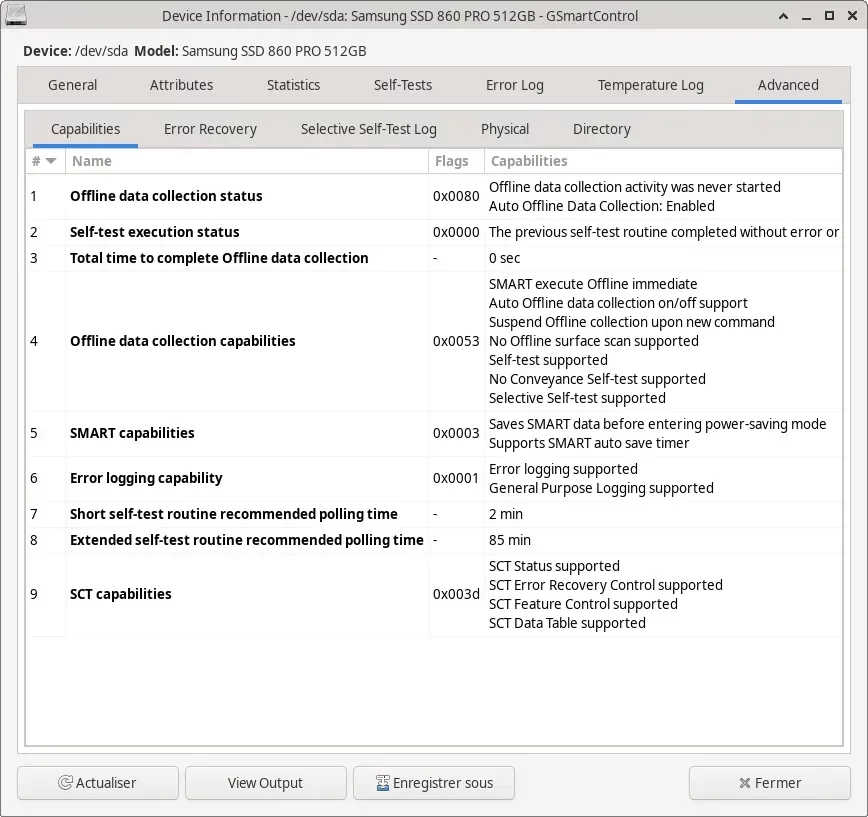Click 'SCT Feature Control supported' text
This screenshot has height=817, width=868.
coord(583,604)
